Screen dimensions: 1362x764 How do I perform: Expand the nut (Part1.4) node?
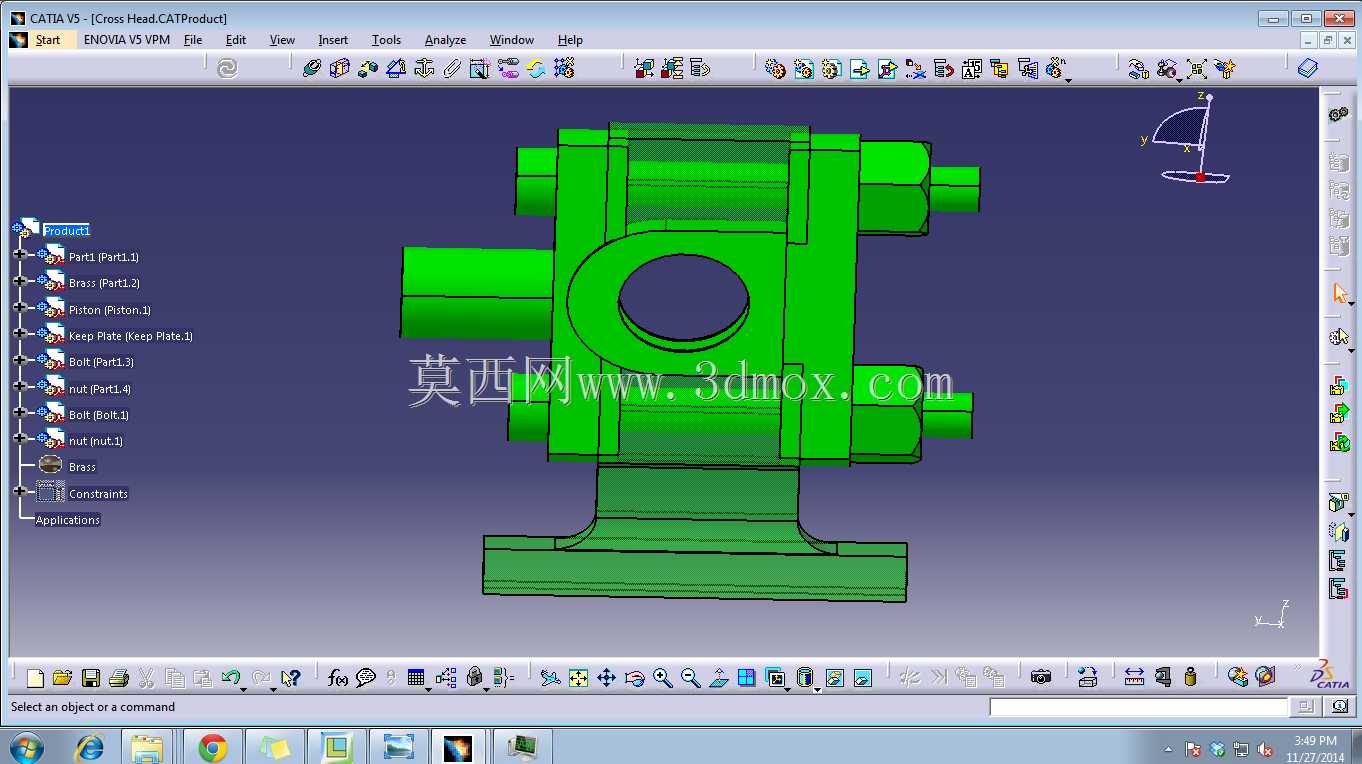tap(19, 386)
